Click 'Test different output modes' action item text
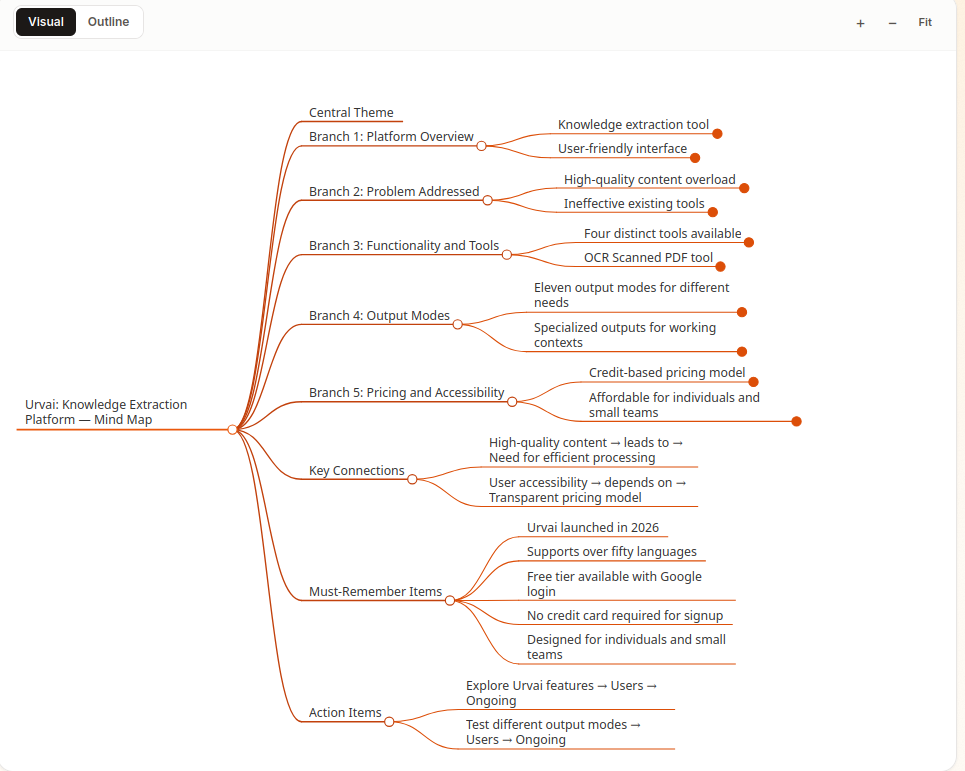The height and width of the screenshot is (771, 965). 546,725
